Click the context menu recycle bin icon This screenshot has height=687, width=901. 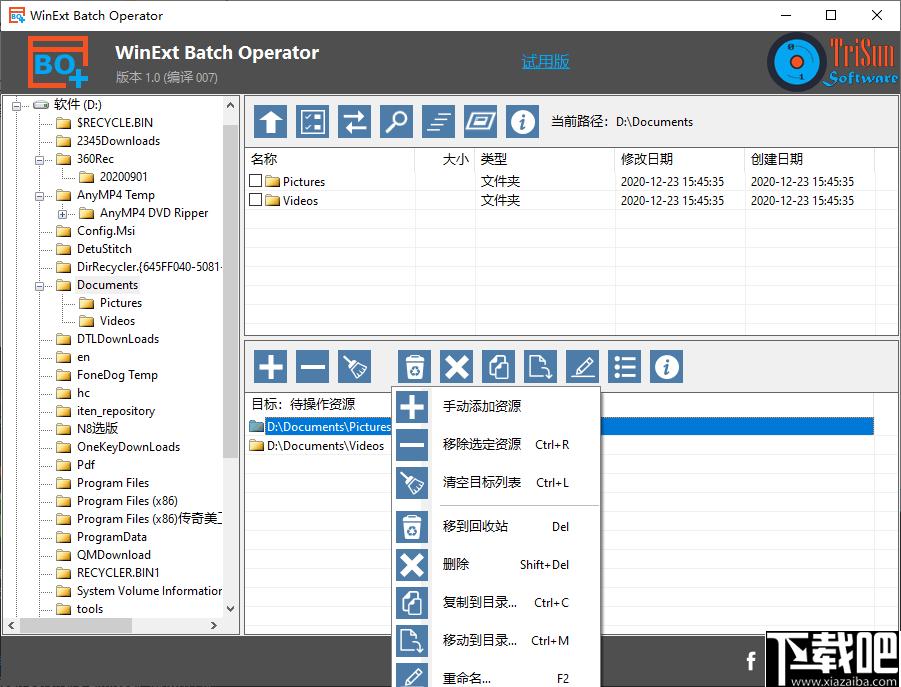click(x=412, y=527)
